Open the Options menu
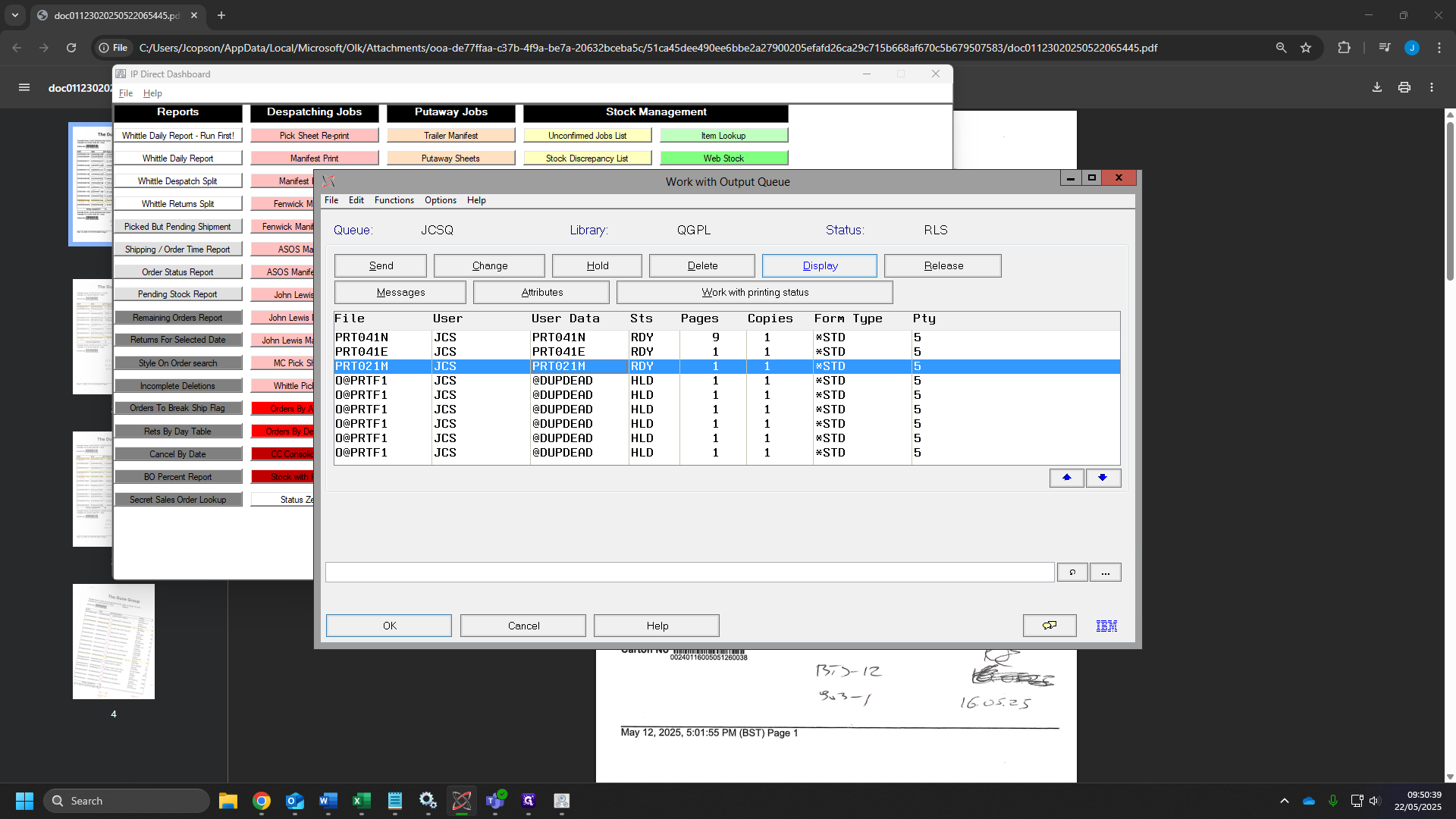Image resolution: width=1456 pixels, height=819 pixels. point(441,200)
